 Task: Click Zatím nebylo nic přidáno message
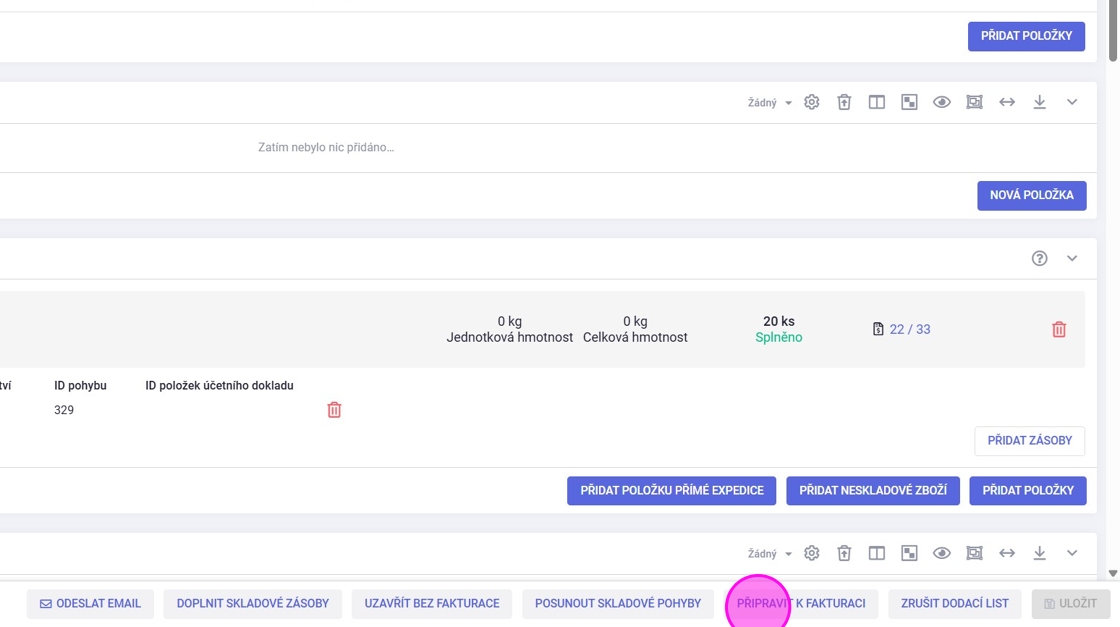[326, 147]
